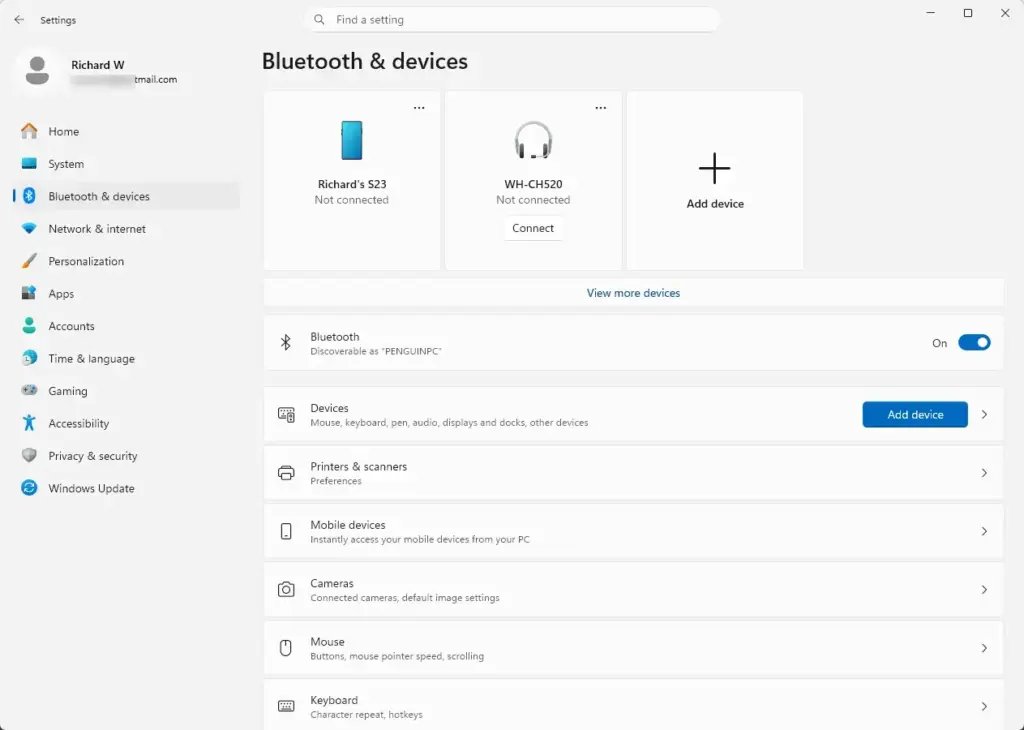Open Personalization settings label
This screenshot has height=730, width=1024.
tap(86, 261)
